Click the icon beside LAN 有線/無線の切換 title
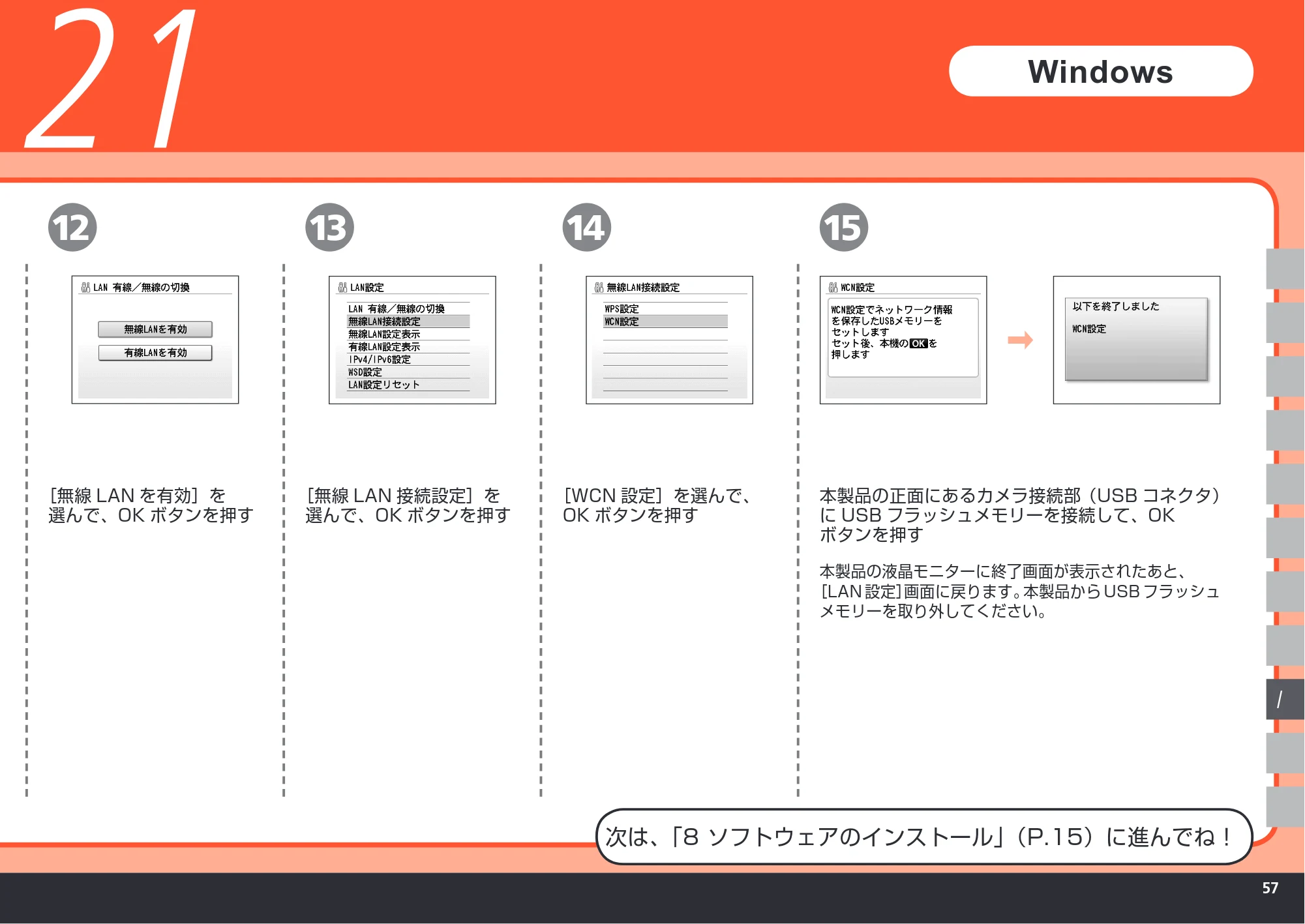The image size is (1305, 924). coord(85,288)
